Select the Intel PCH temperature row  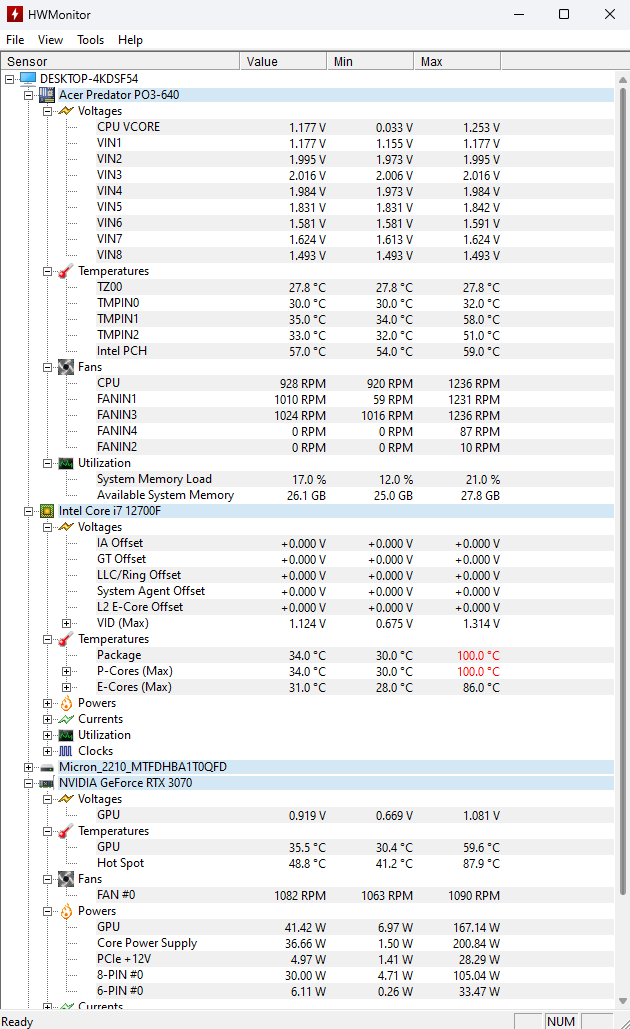pyautogui.click(x=354, y=351)
